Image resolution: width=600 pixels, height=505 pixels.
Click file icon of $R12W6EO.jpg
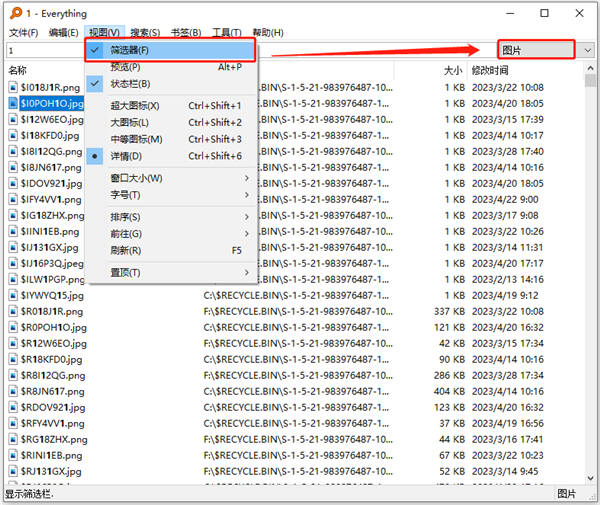[x=13, y=344]
